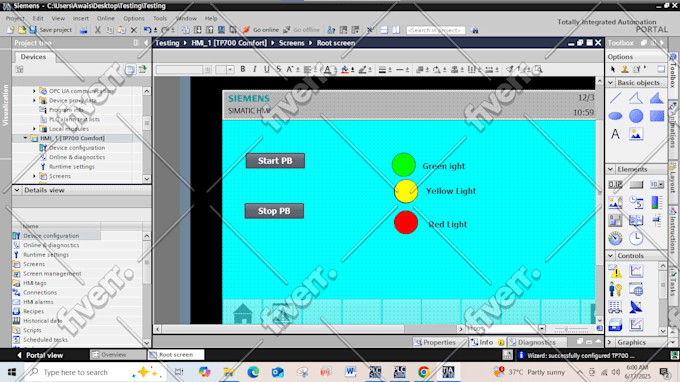Switch to Portal view
The image size is (680, 382).
tap(40, 355)
